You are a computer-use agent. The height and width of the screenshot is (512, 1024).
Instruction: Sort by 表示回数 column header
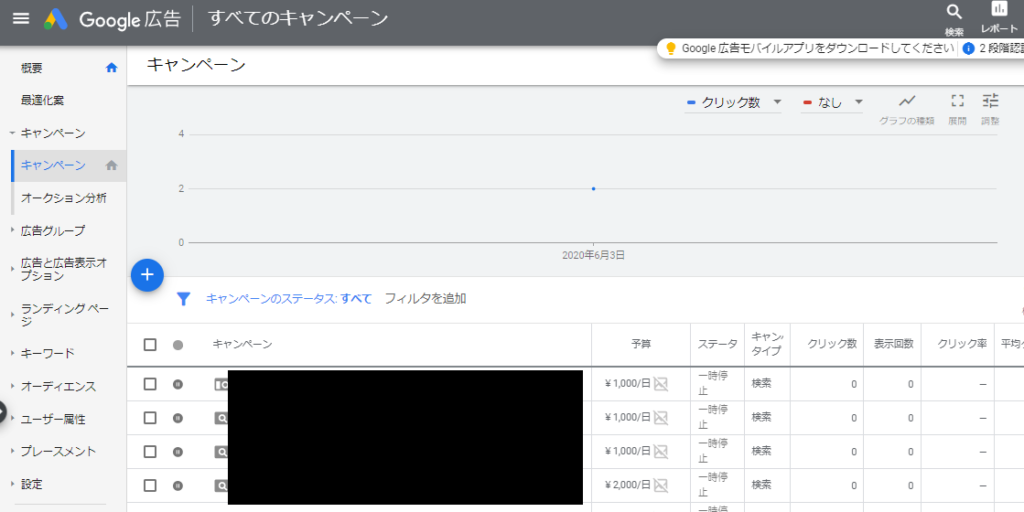pos(893,344)
